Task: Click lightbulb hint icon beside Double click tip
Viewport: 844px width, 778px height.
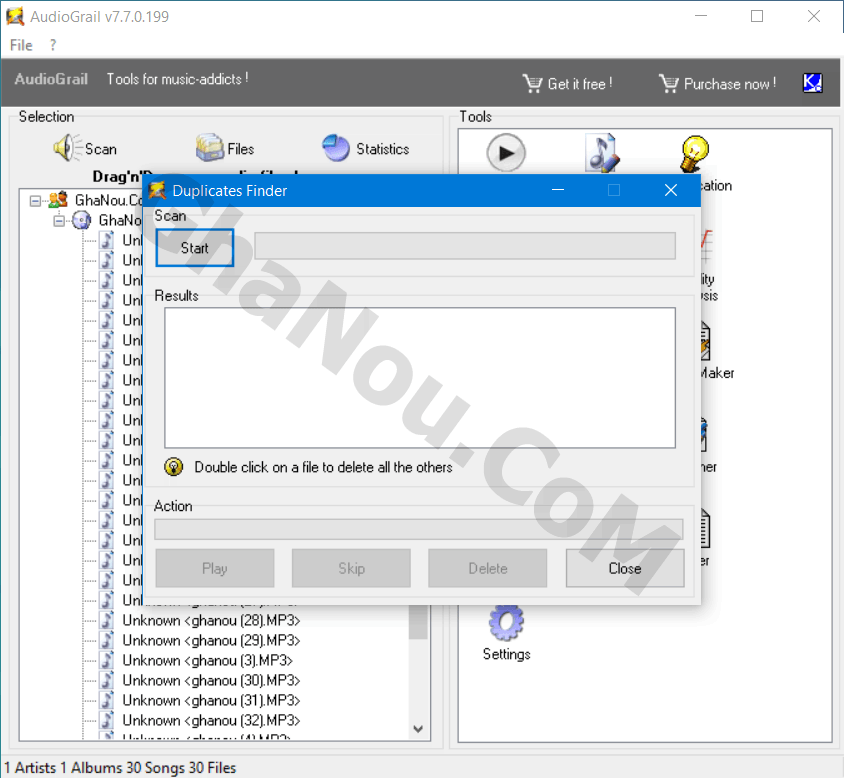Action: pyautogui.click(x=173, y=467)
